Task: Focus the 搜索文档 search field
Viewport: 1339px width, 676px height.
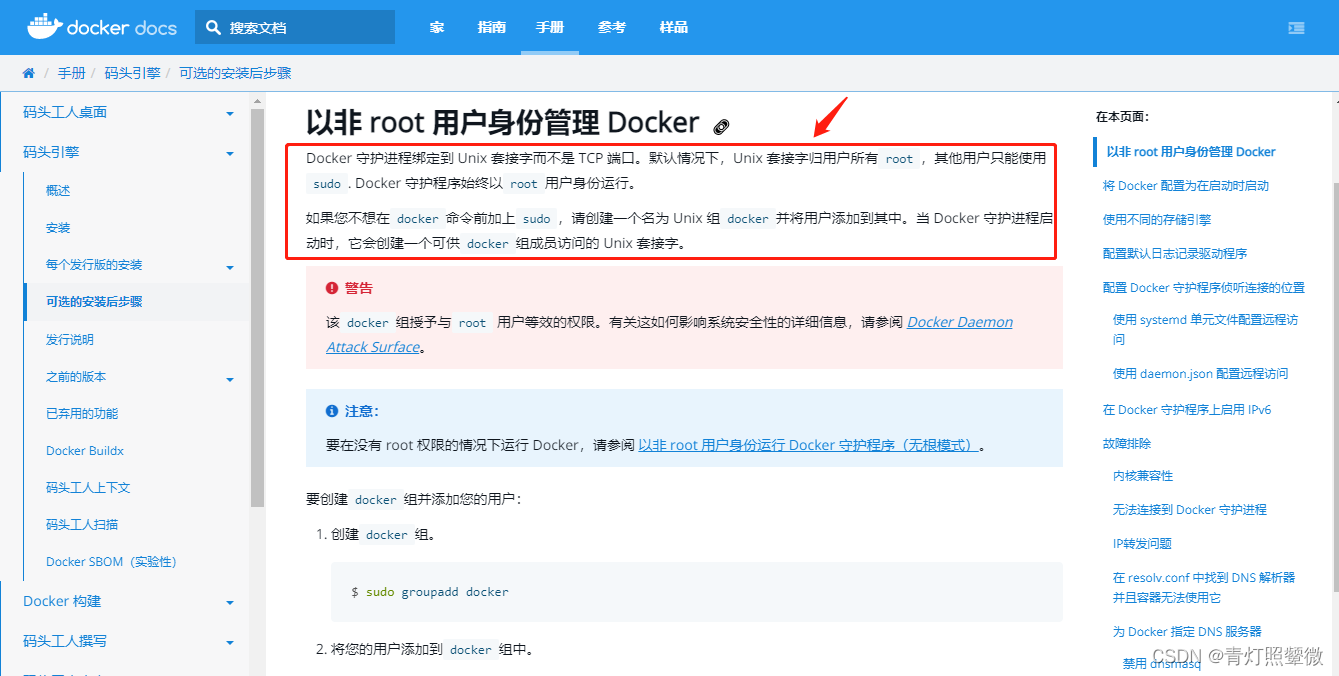Action: coord(295,28)
